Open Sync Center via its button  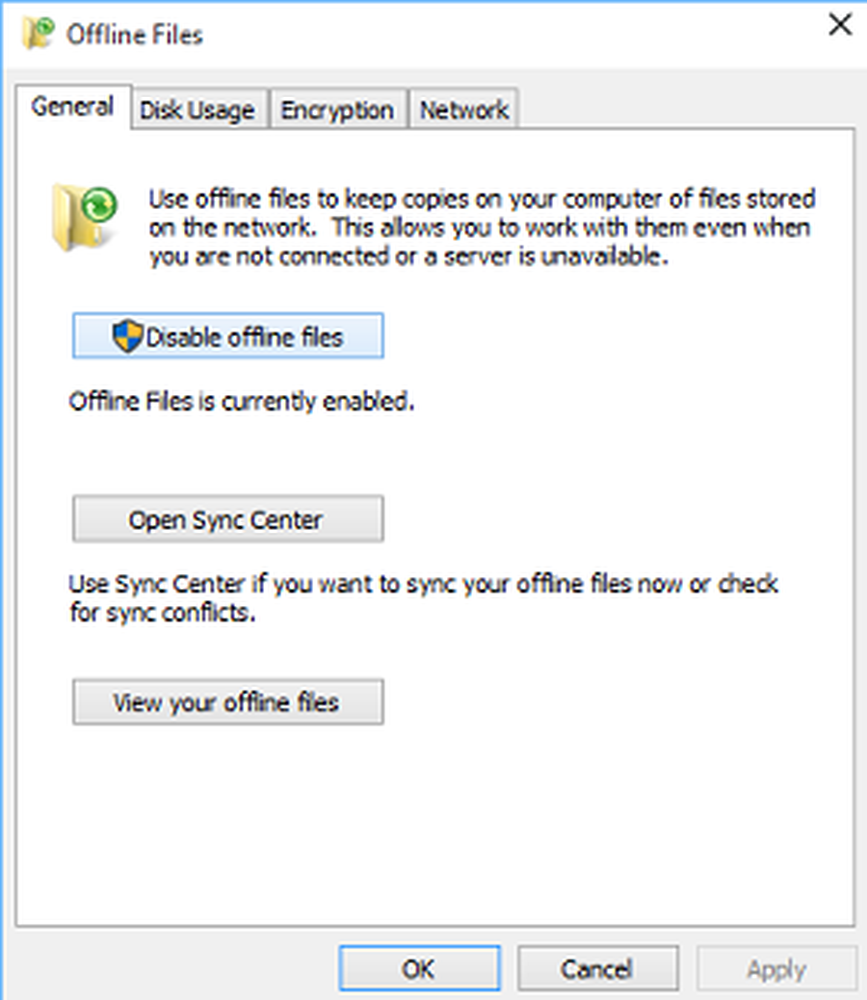click(228, 519)
